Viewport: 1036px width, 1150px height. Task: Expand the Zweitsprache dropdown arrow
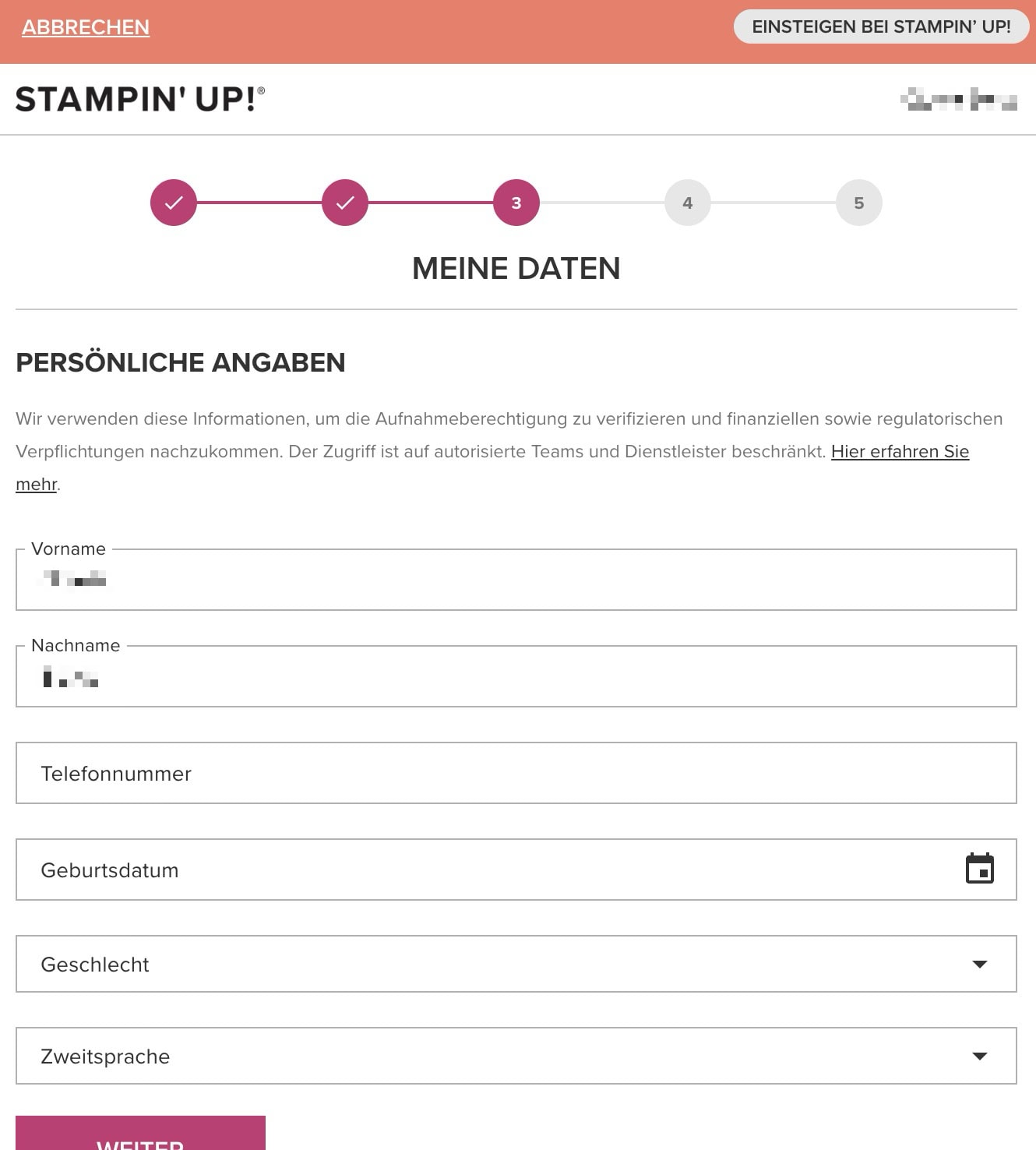[980, 1057]
